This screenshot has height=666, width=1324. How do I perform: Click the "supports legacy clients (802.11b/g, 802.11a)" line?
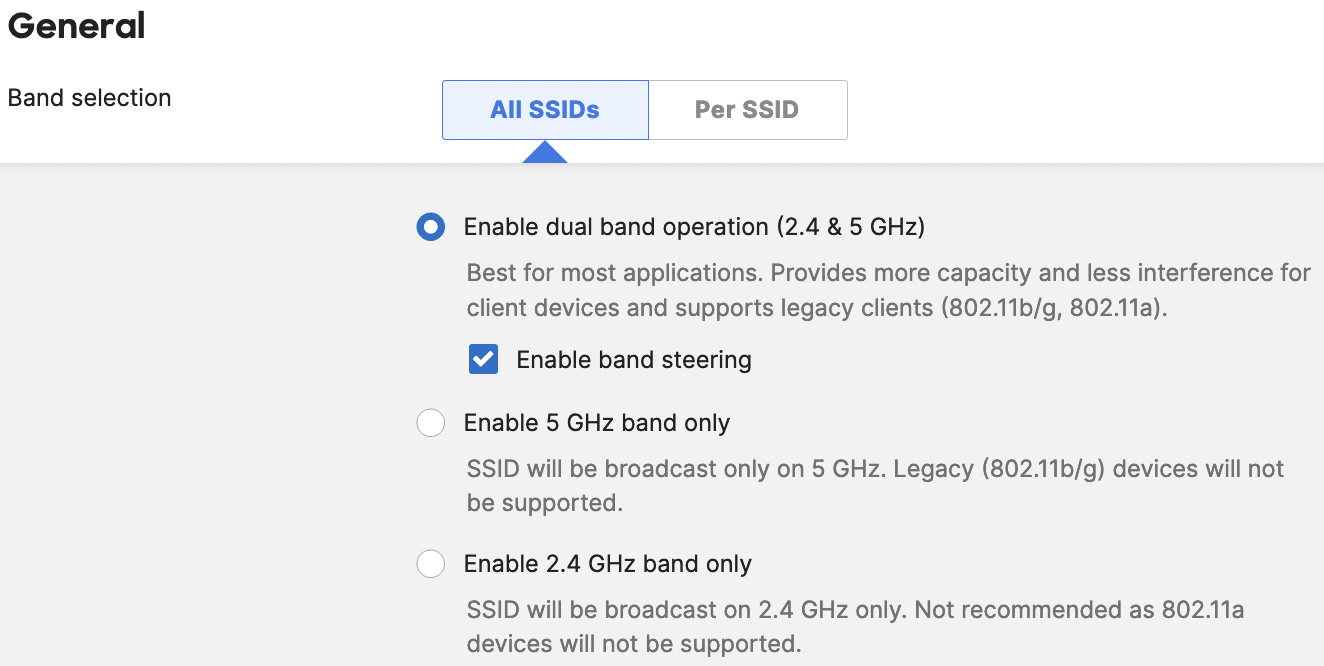817,308
